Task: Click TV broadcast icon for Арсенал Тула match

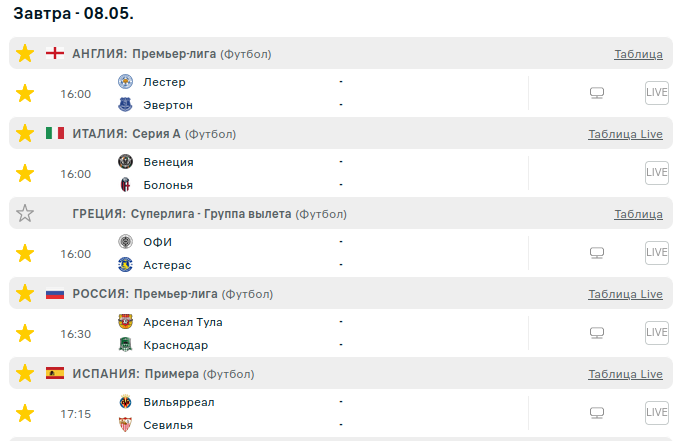Action: (597, 333)
